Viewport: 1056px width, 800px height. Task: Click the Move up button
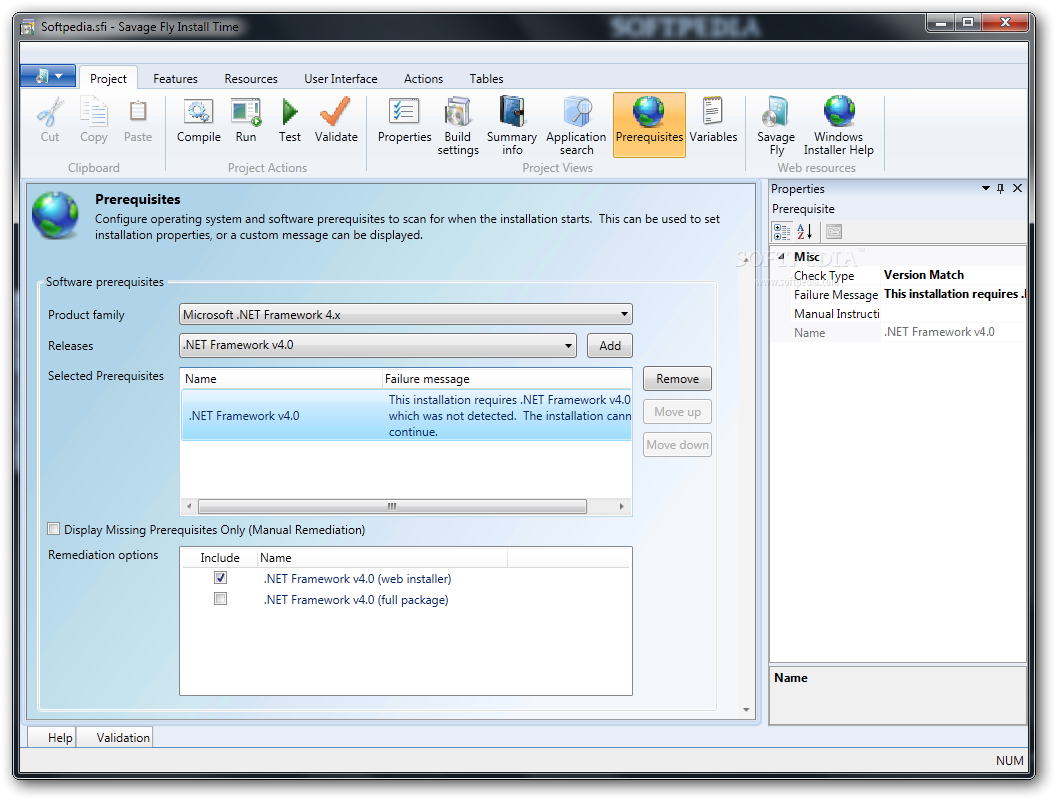point(678,411)
